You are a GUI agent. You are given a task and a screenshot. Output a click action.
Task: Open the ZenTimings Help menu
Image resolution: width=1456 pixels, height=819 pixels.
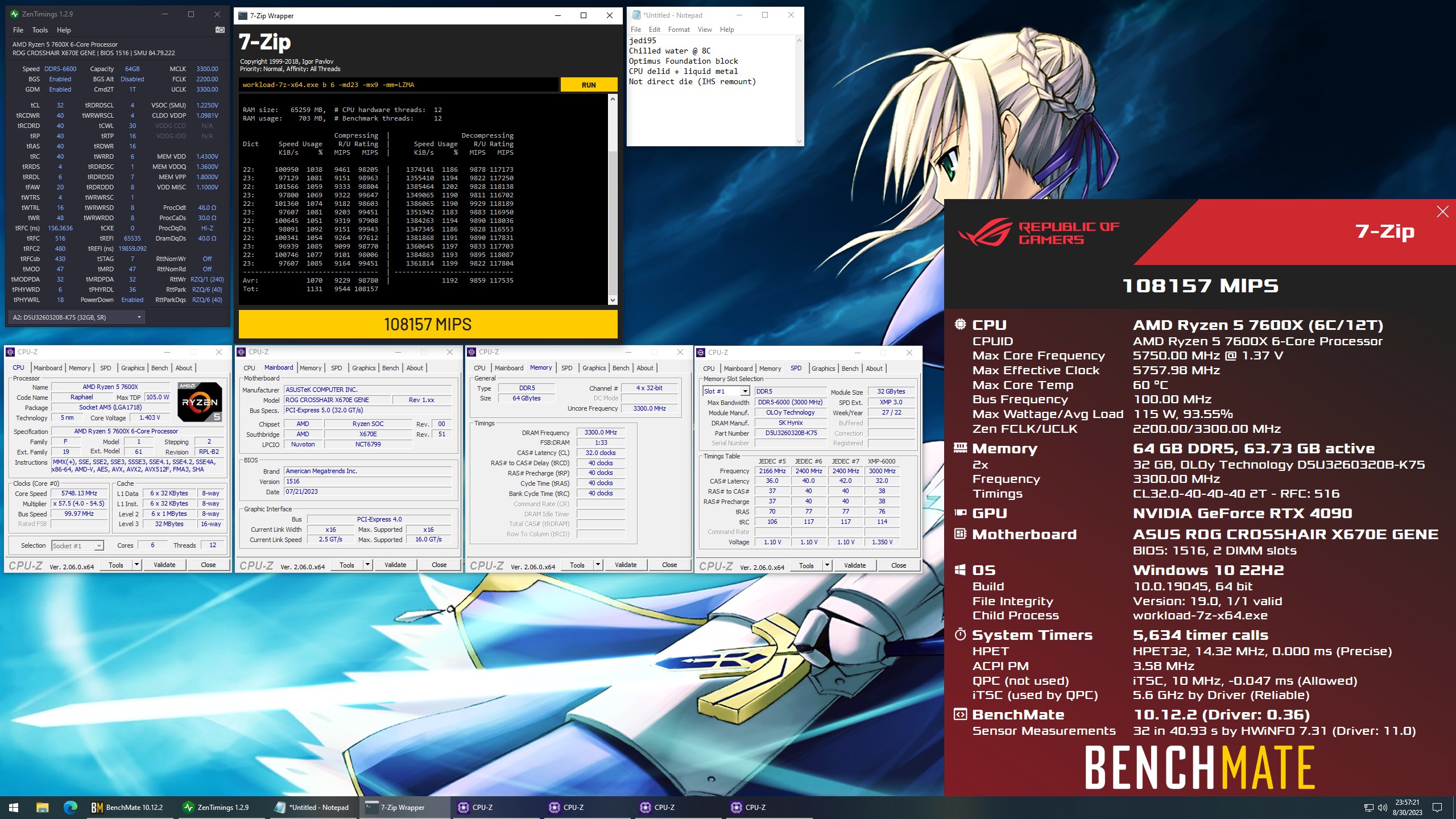click(x=64, y=30)
